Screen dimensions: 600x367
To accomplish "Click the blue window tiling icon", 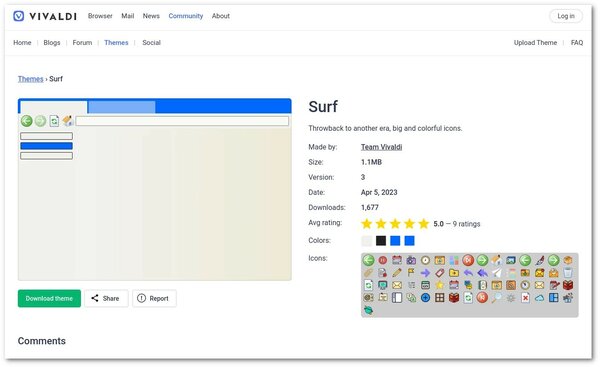I will [x=554, y=298].
